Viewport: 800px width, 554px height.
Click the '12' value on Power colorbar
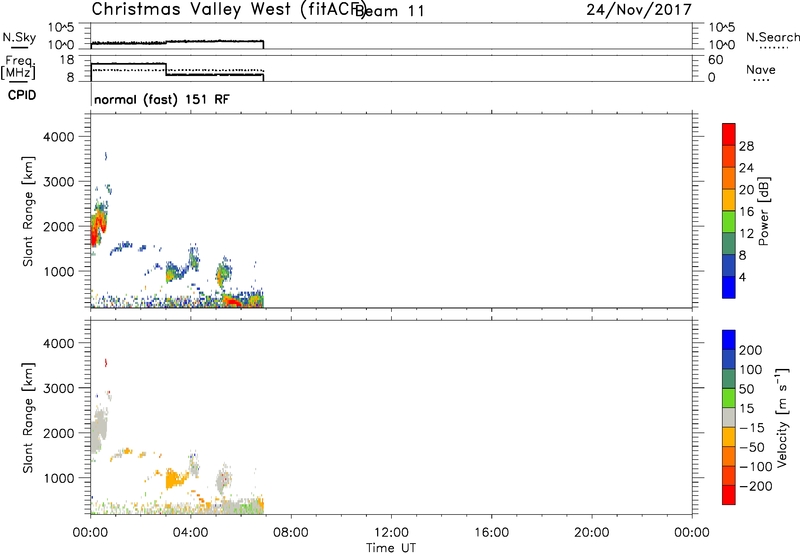746,234
